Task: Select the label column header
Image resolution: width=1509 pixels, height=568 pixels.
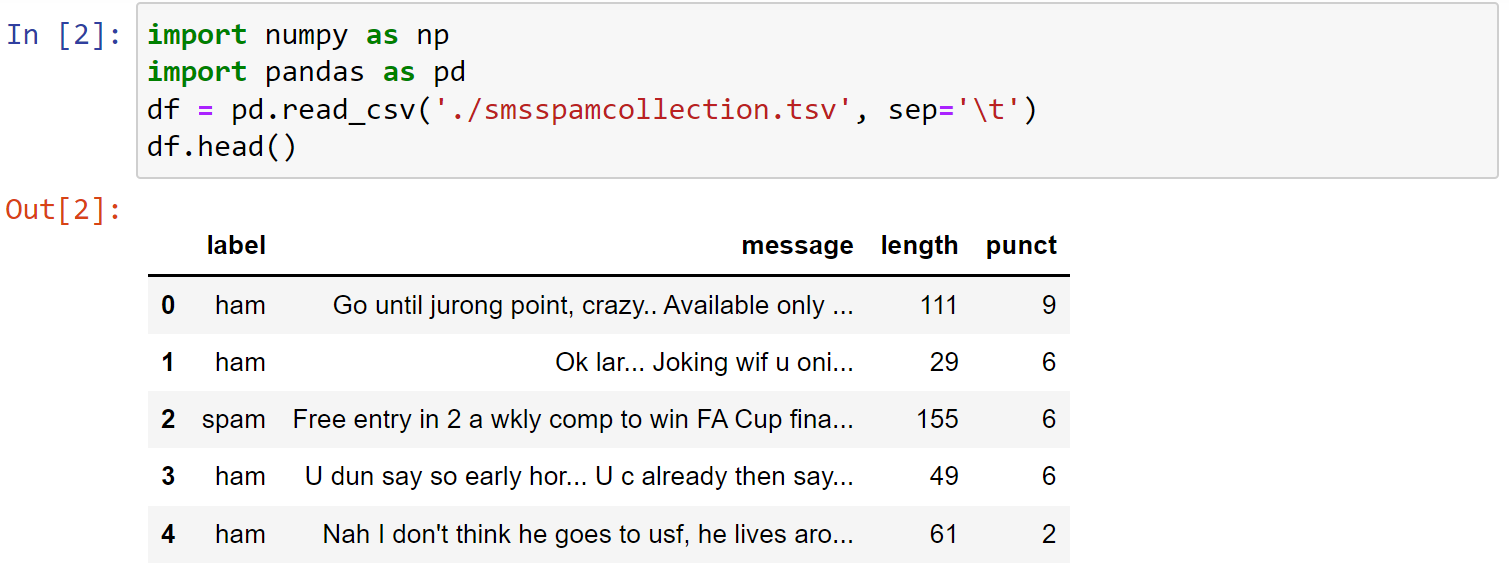Action: click(x=236, y=245)
